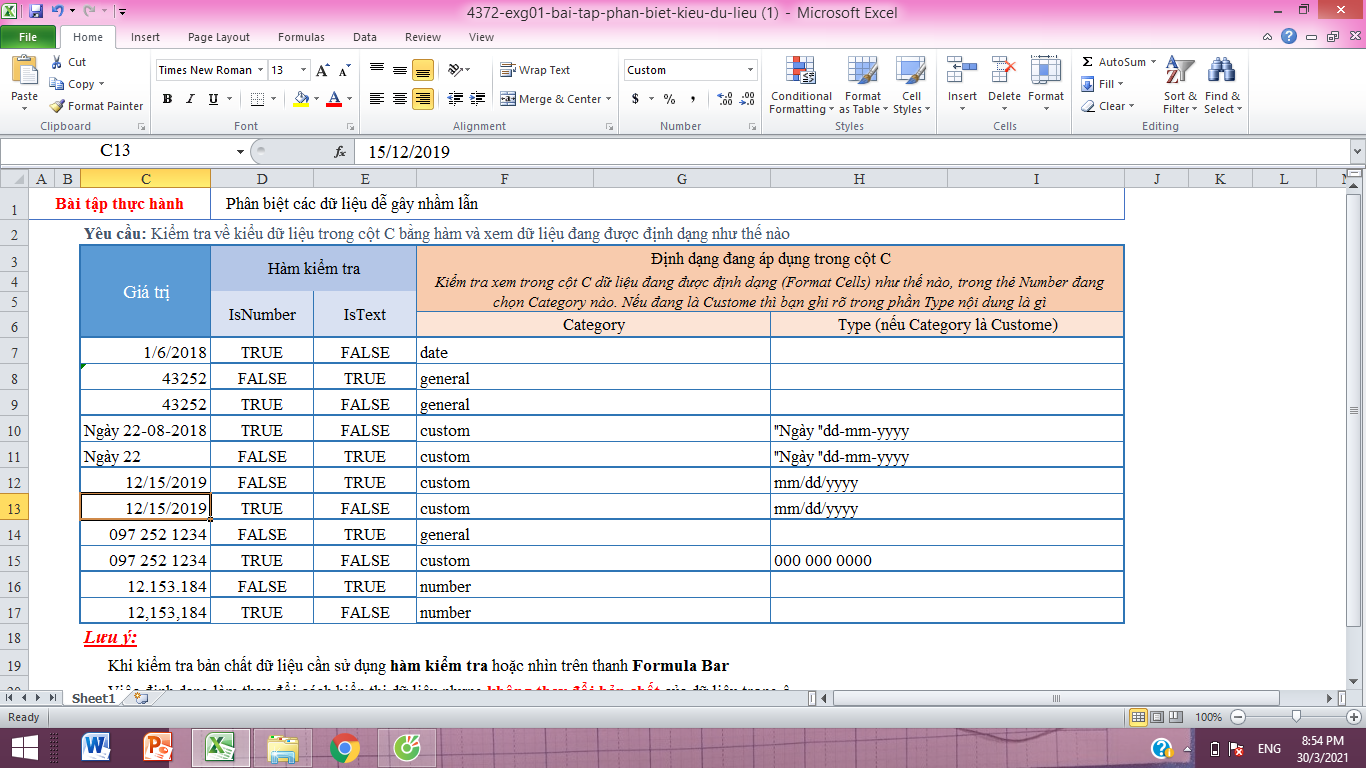This screenshot has height=768, width=1366.
Task: Toggle Wrap Text option
Action: click(535, 70)
